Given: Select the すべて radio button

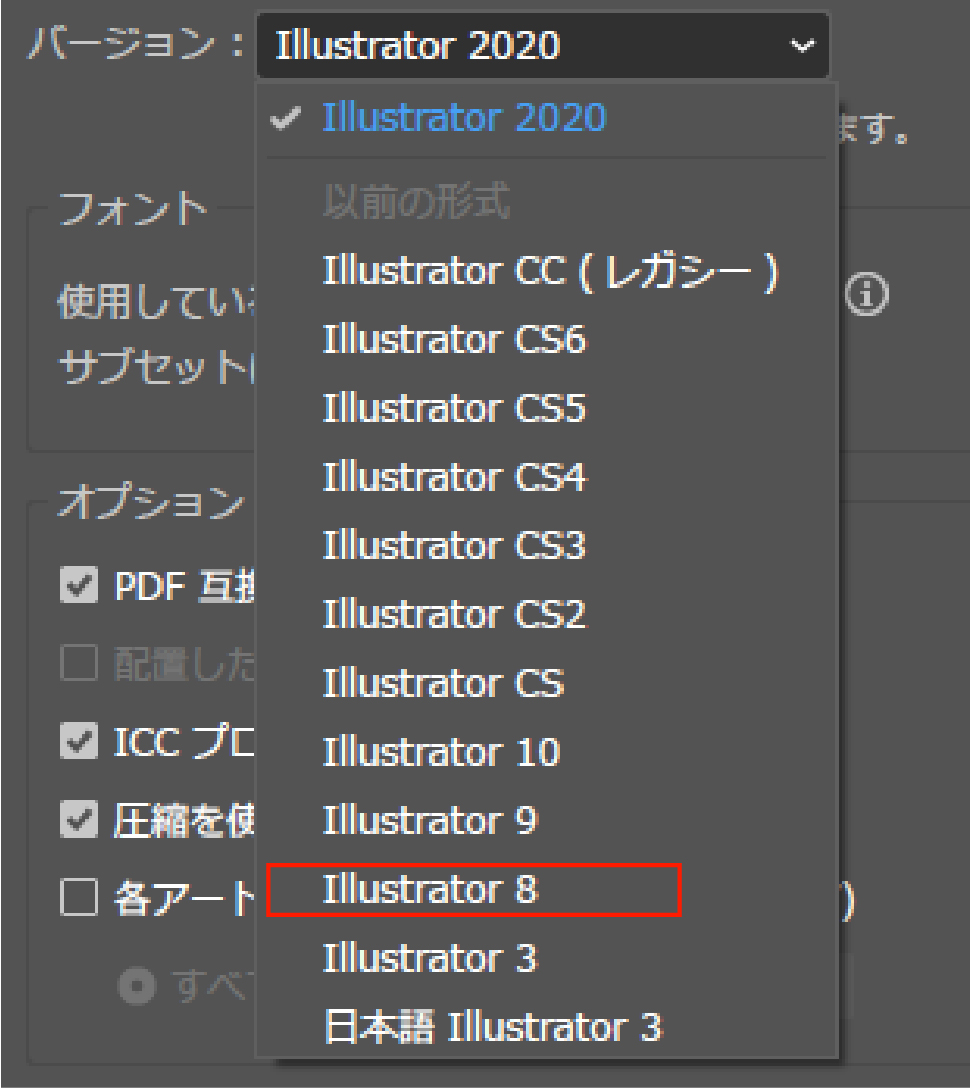Looking at the screenshot, I should click(136, 986).
